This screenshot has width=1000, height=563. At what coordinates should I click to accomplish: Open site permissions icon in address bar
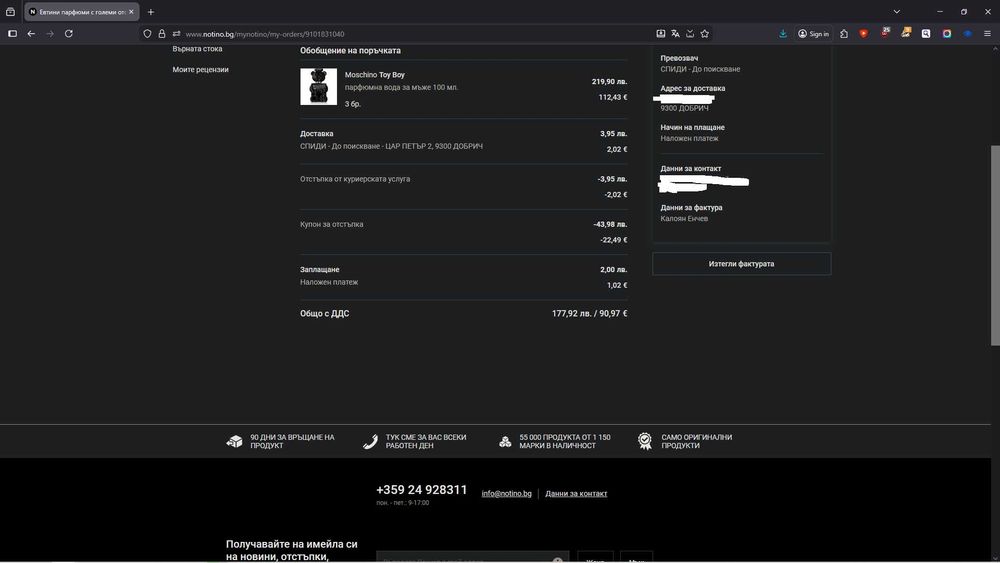[177, 34]
